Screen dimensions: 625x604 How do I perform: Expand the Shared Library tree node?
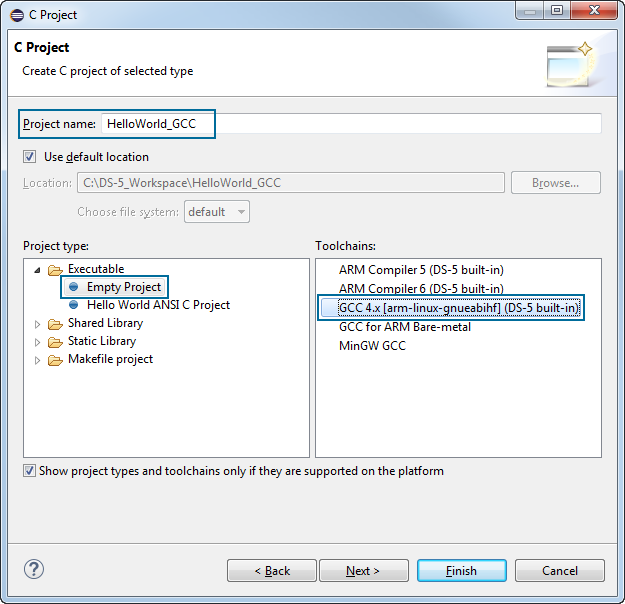tap(38, 324)
